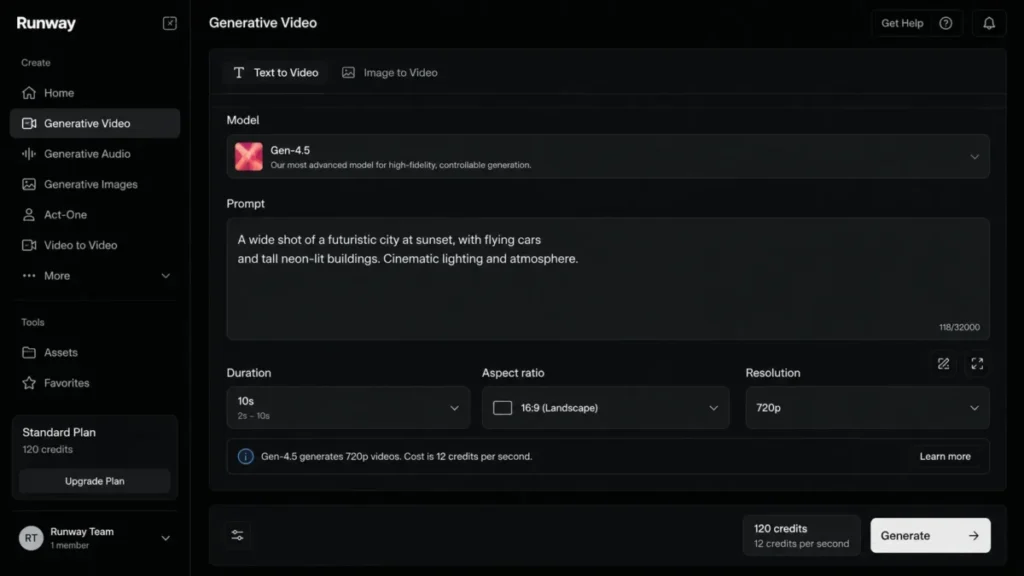
Task: Expand the prompt box to fullscreen
Action: click(x=977, y=364)
